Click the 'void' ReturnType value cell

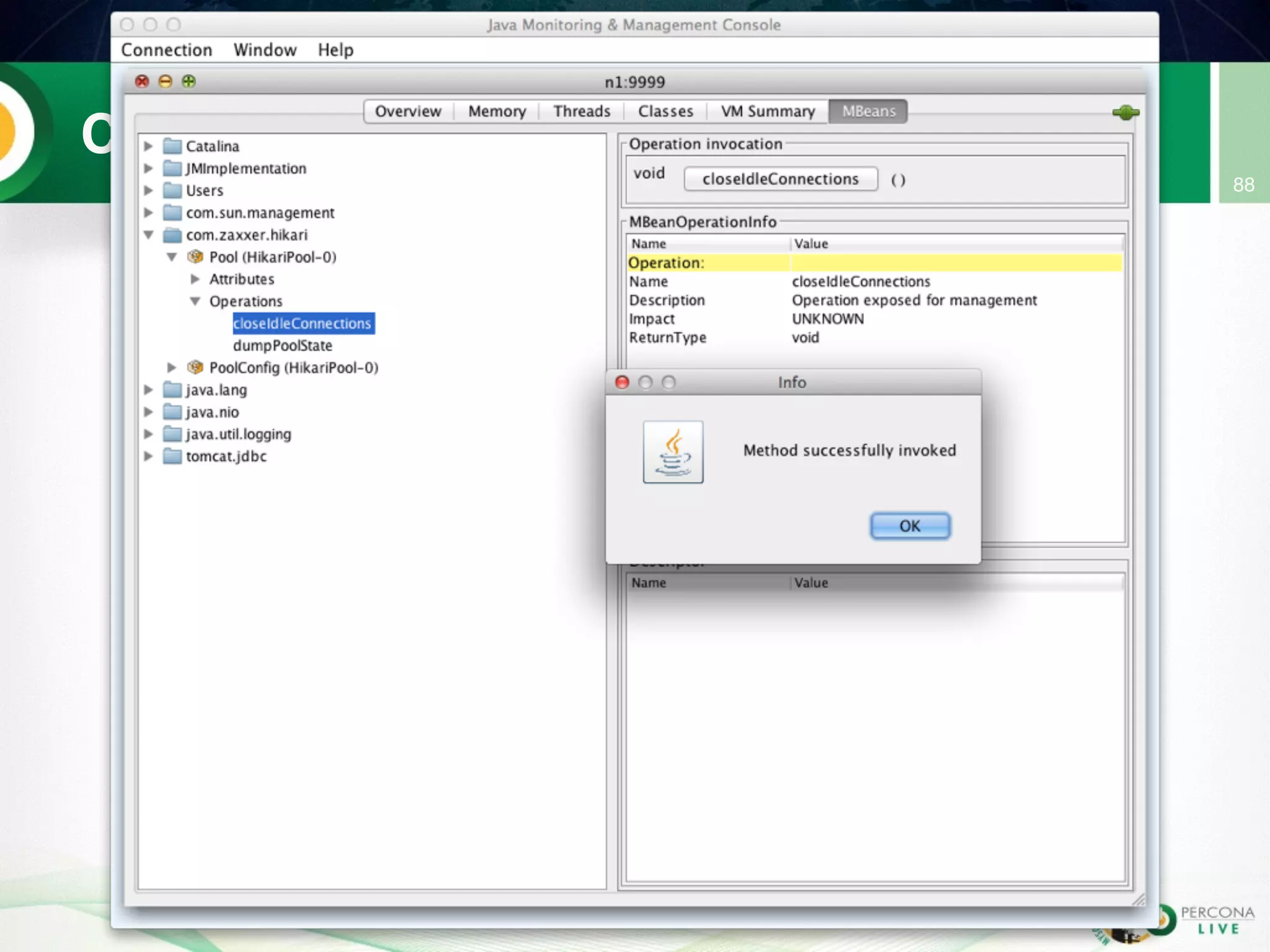point(806,338)
